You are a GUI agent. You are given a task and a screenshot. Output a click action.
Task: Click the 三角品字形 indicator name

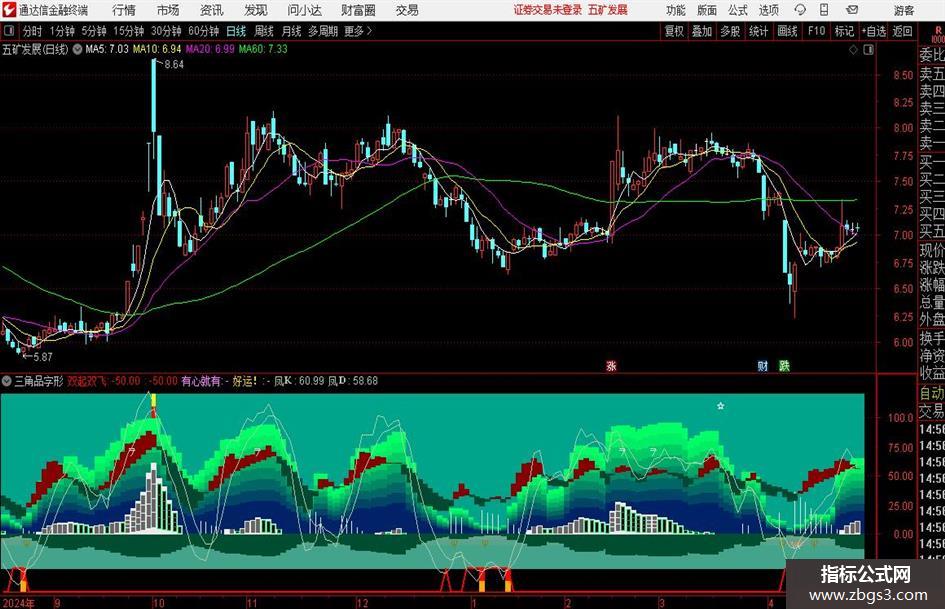(x=39, y=381)
